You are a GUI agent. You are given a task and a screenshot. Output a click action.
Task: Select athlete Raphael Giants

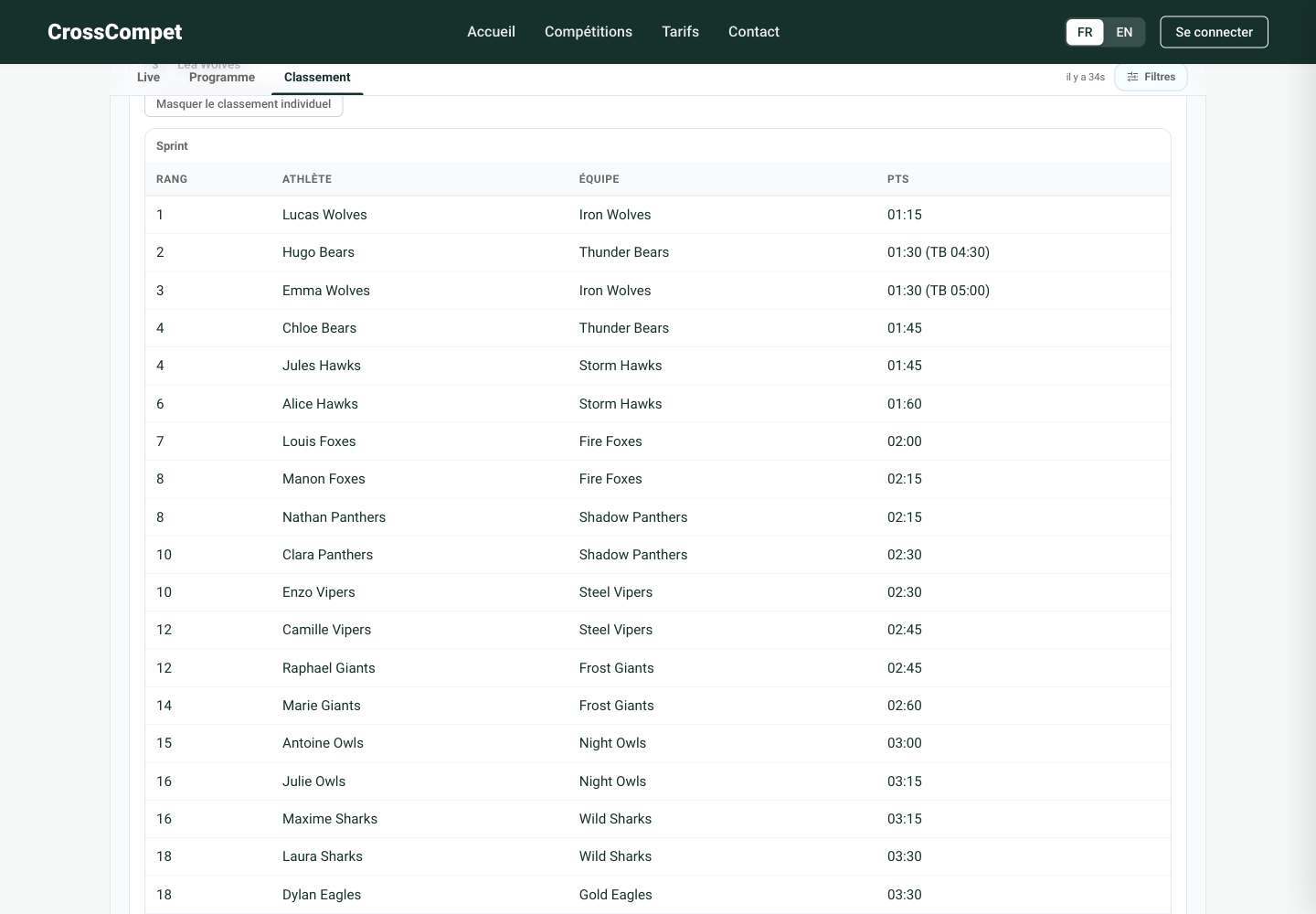pos(329,668)
